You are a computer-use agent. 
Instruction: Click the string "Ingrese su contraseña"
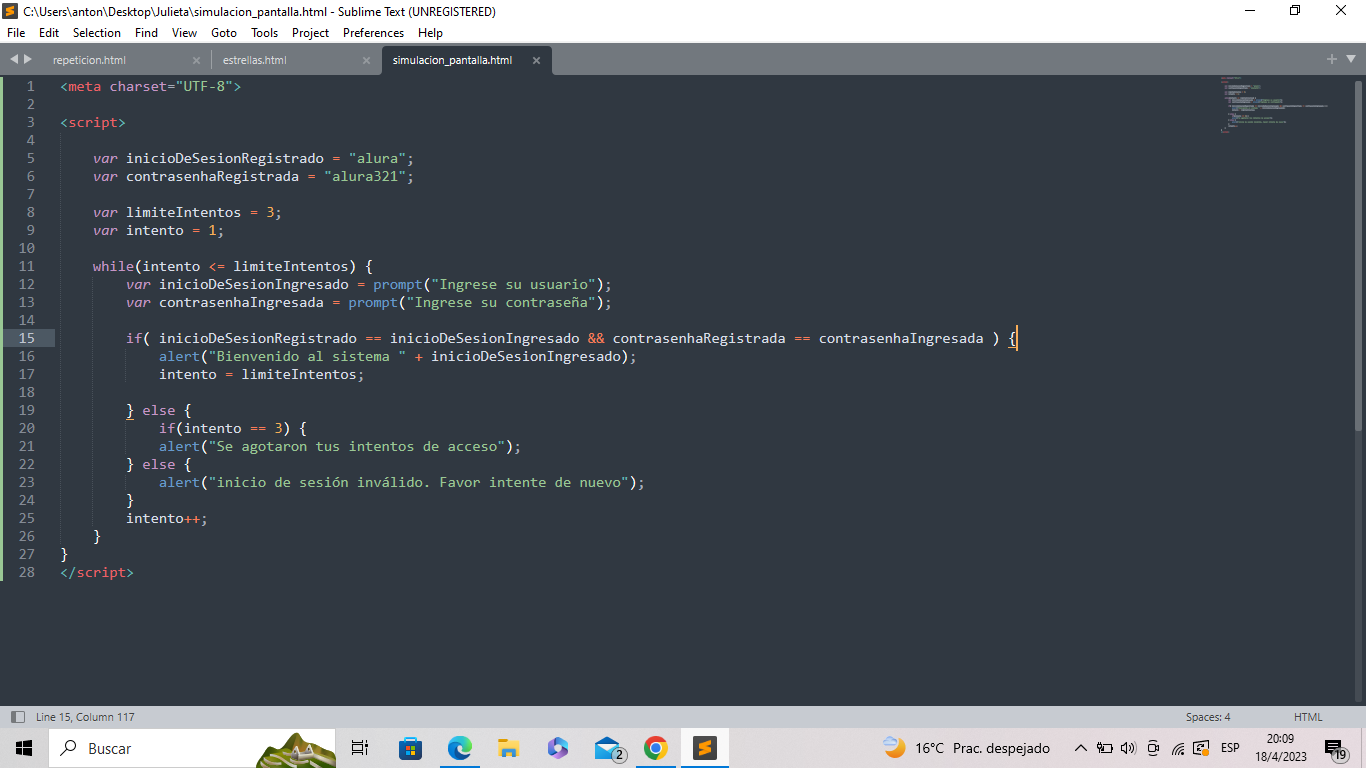coord(505,302)
